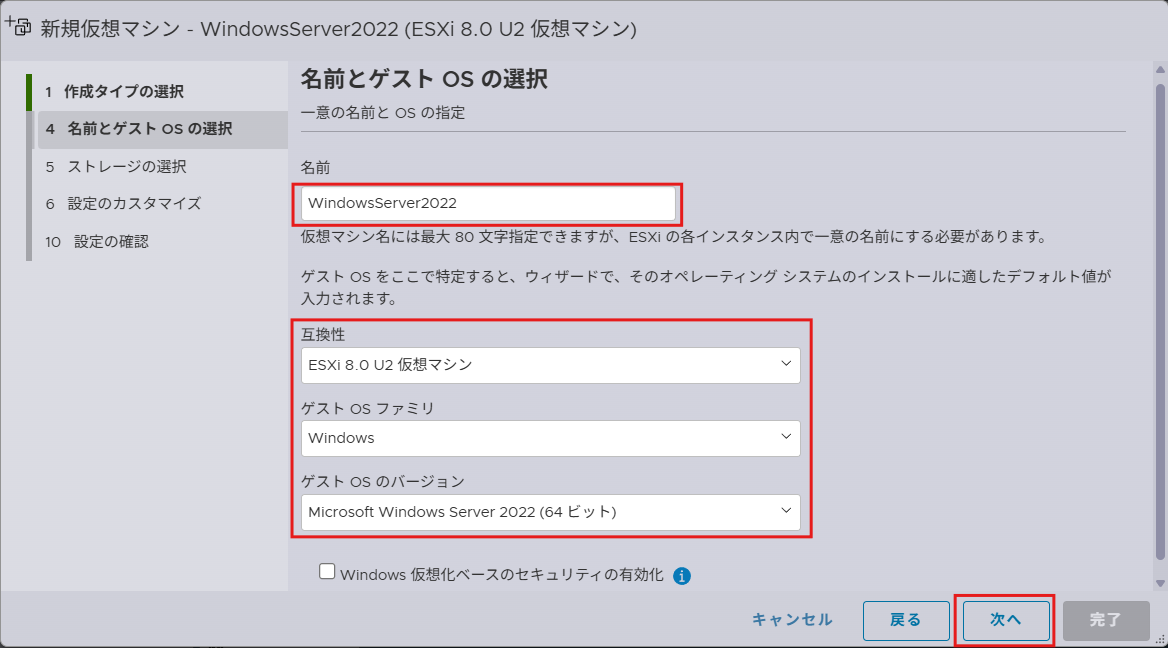This screenshot has width=1168, height=648.
Task: Click the scrollbar up arrow
Action: coord(1160,70)
